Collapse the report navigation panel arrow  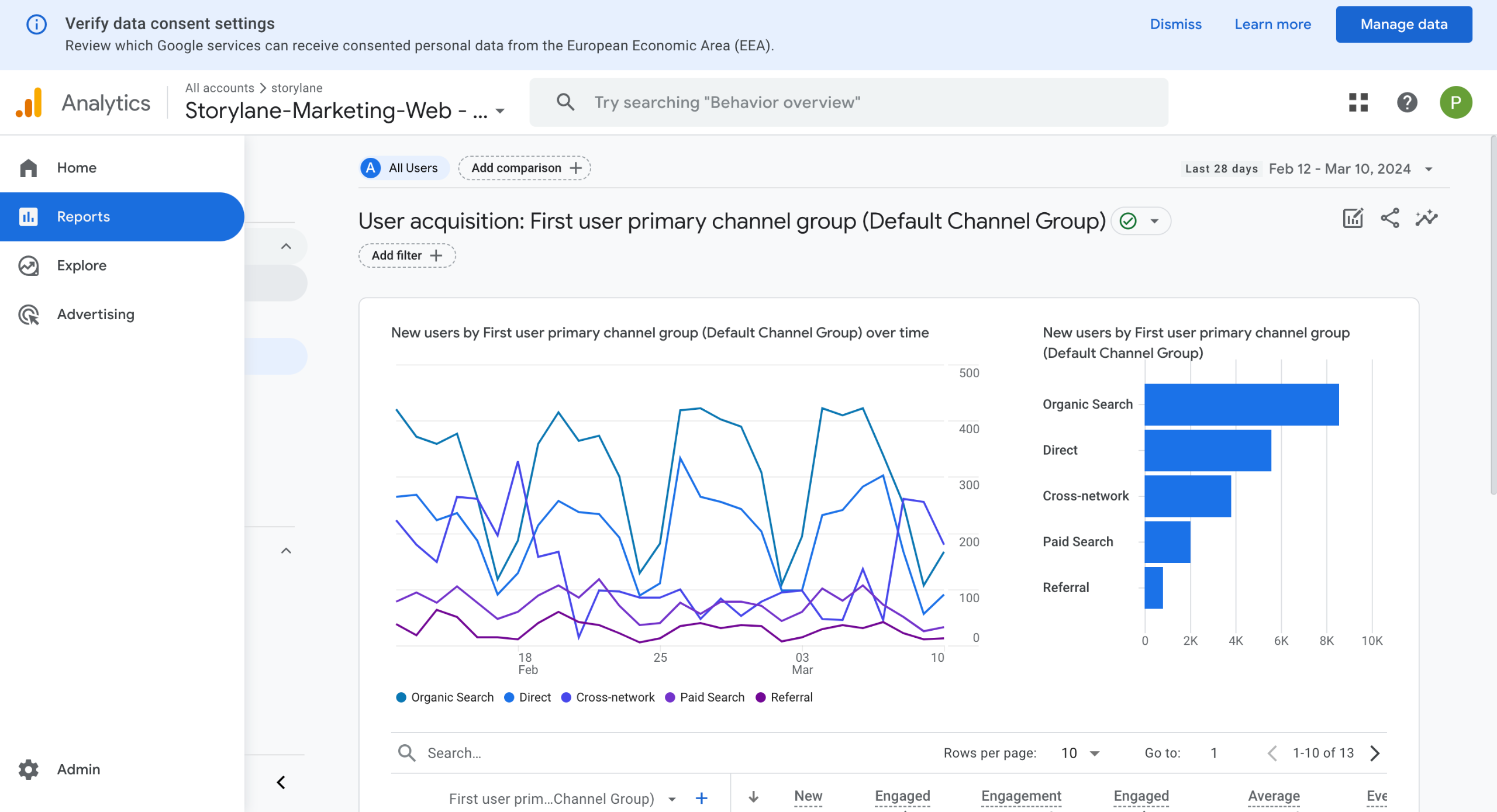pos(281,782)
